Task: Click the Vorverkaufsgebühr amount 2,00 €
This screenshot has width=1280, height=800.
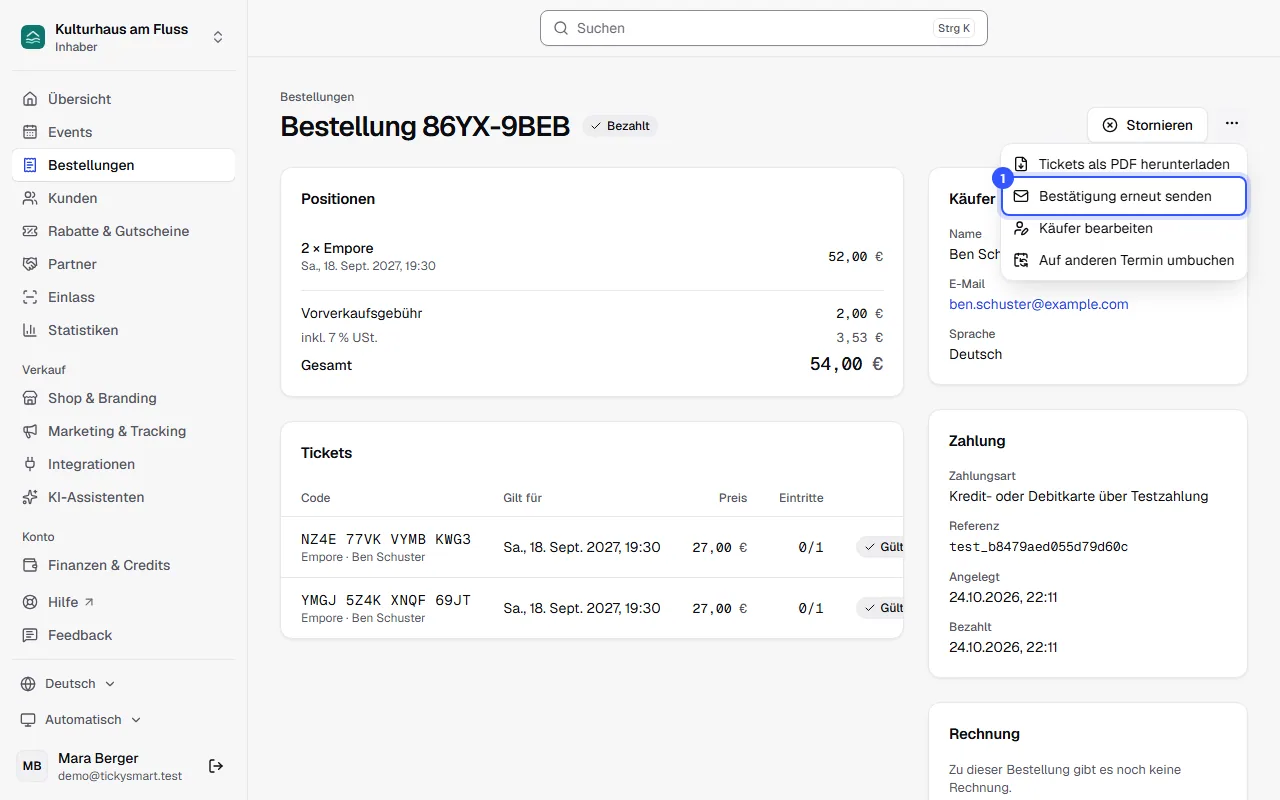Action: (x=859, y=313)
